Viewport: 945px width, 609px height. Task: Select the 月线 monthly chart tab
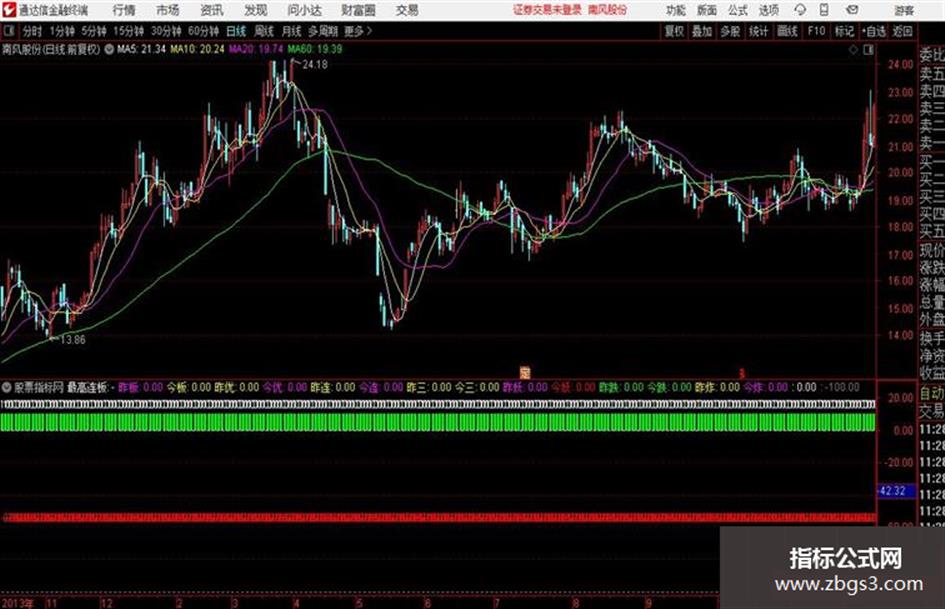pos(292,31)
